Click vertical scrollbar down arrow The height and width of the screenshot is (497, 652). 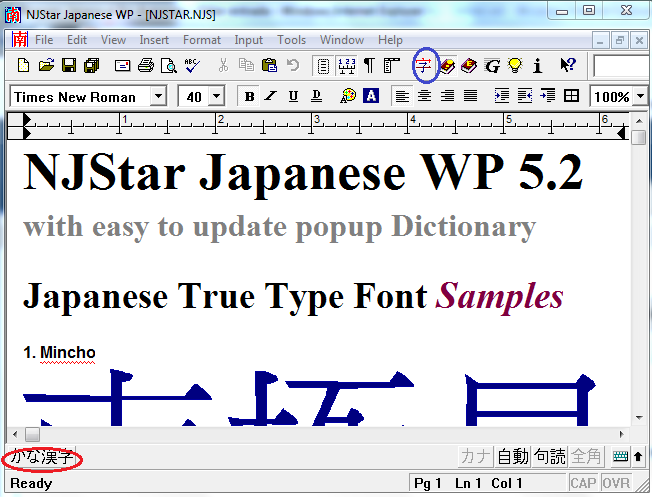click(639, 418)
